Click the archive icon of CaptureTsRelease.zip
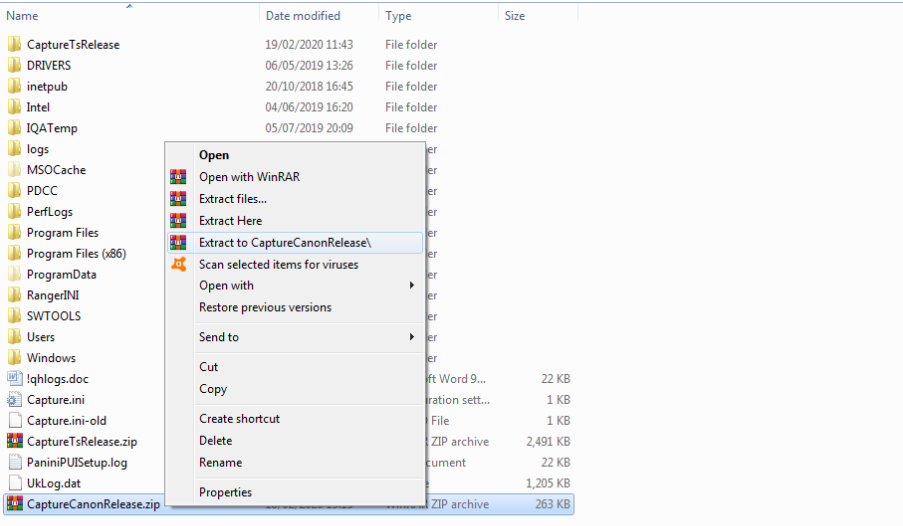Screen dimensions: 903x526 click(x=14, y=441)
